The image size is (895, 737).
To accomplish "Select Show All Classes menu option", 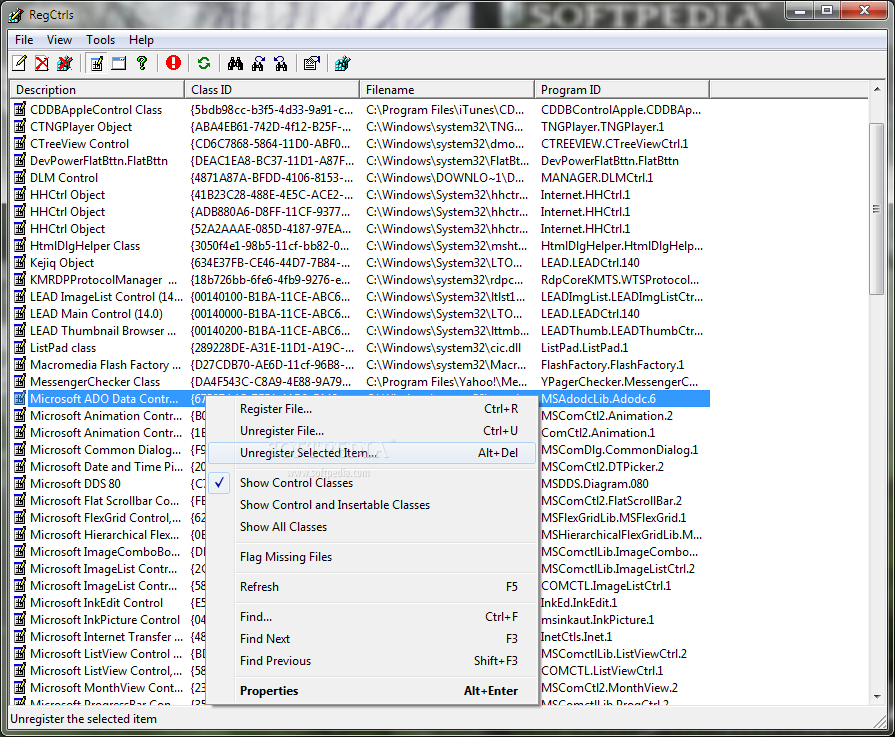I will (x=372, y=527).
